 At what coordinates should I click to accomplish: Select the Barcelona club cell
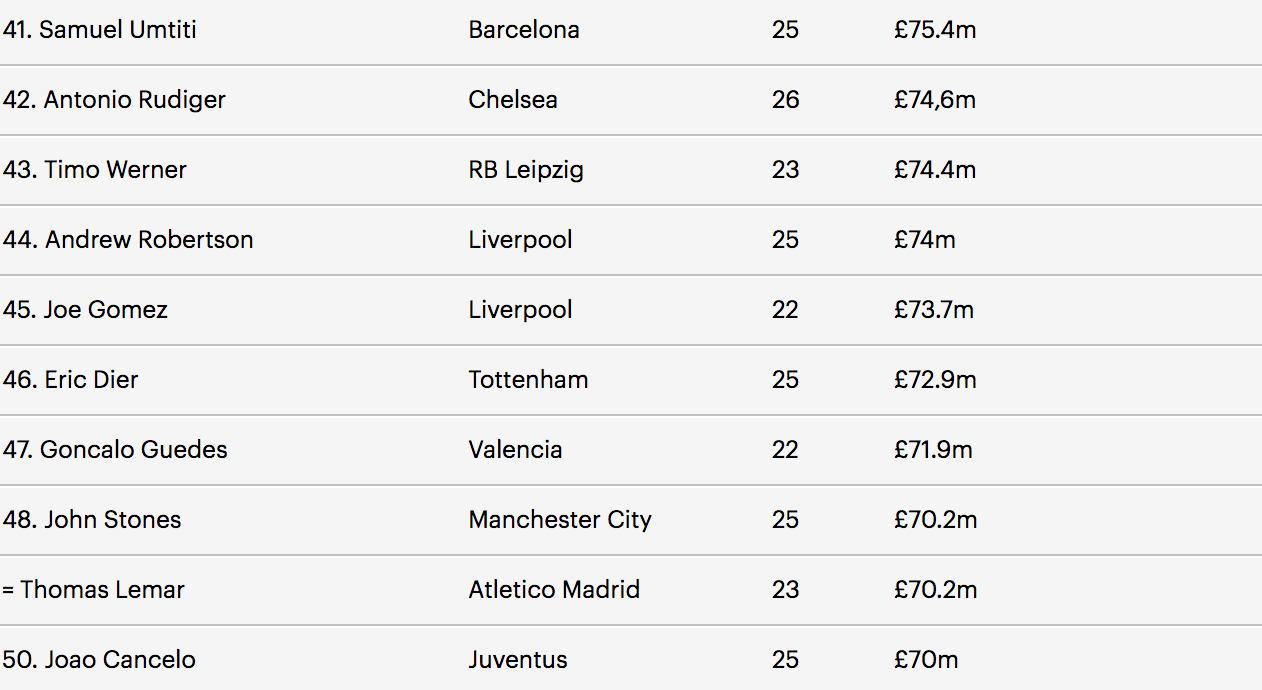coord(524,30)
